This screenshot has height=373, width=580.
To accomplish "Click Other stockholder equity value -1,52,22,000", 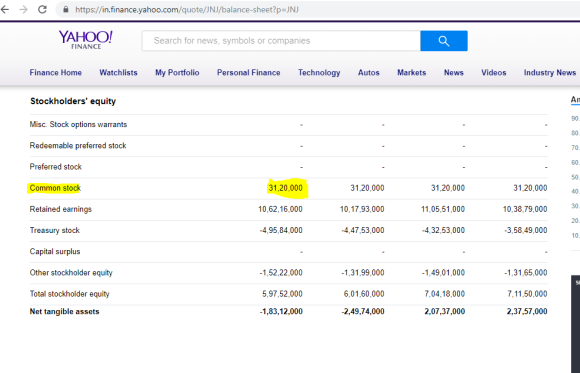I will pyautogui.click(x=281, y=273).
